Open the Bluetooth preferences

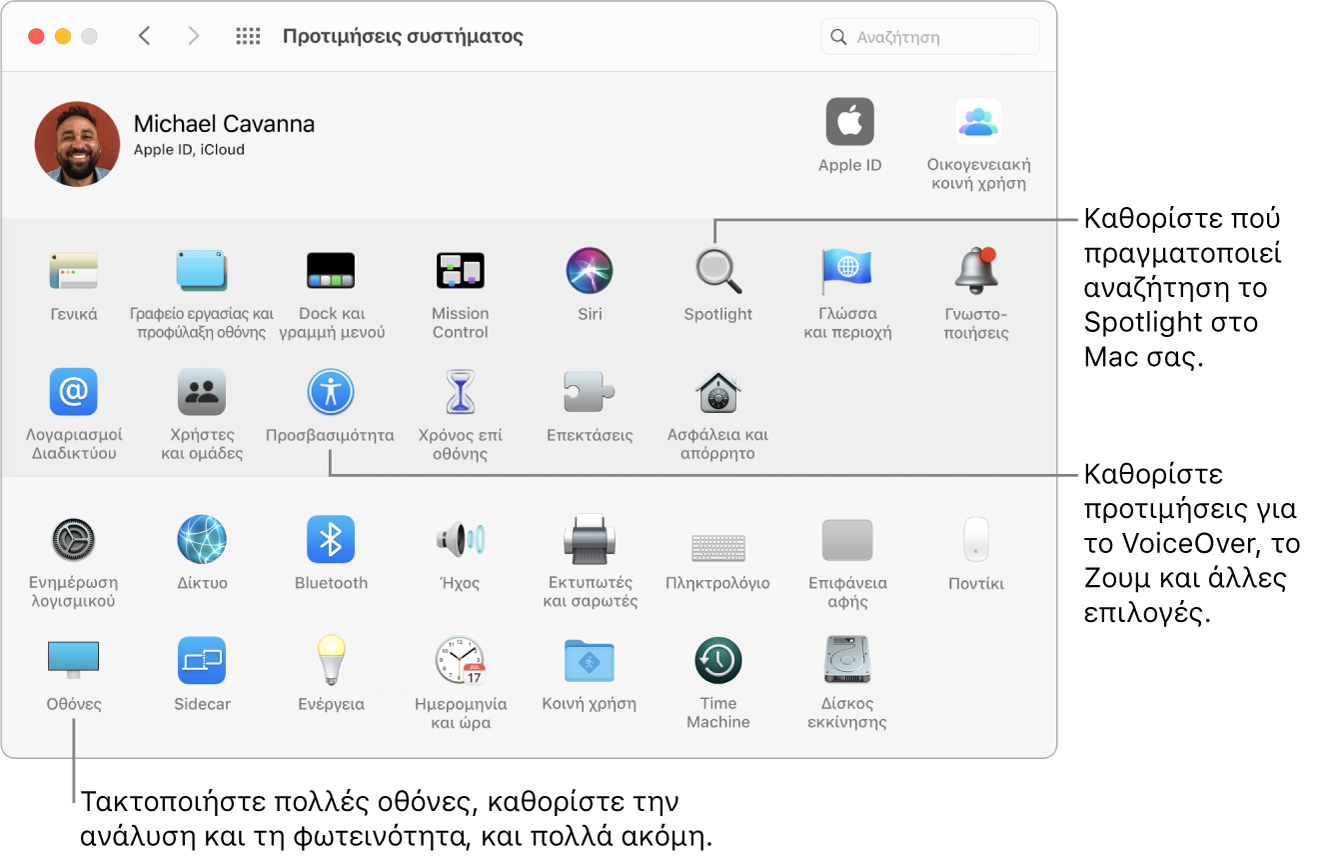coord(331,540)
